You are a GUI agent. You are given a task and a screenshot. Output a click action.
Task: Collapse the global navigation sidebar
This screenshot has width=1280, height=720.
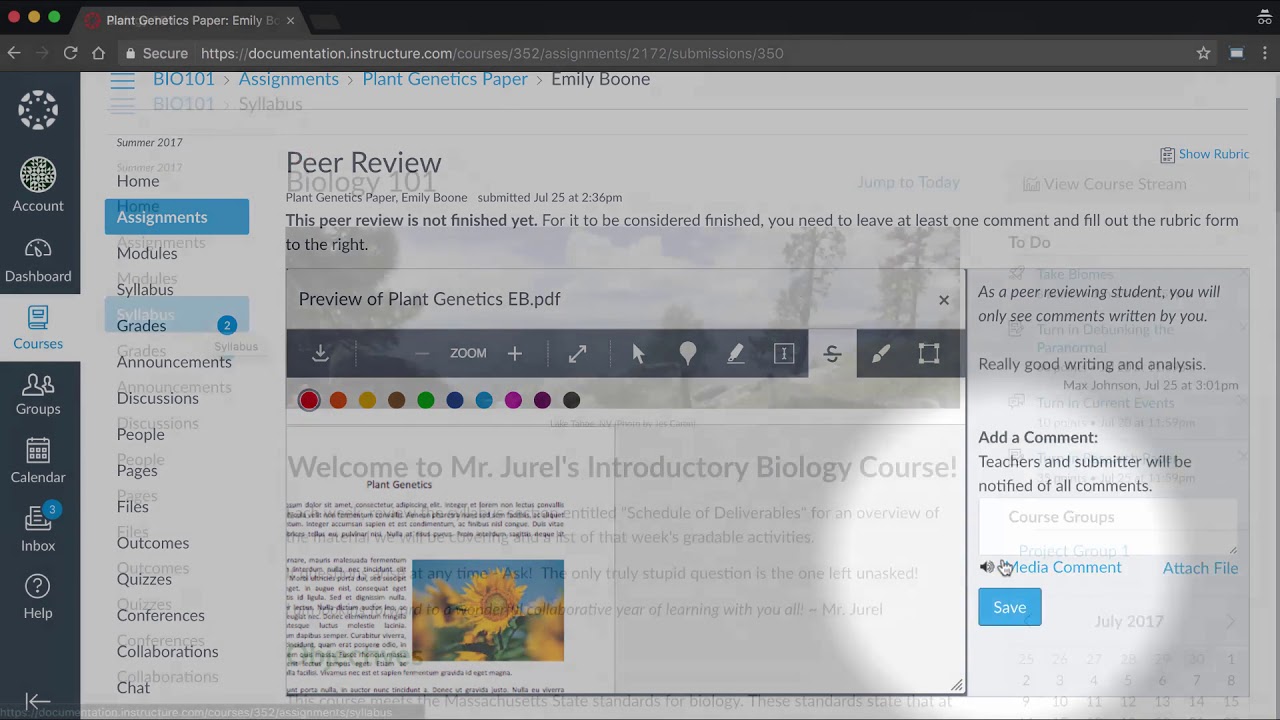(x=38, y=702)
